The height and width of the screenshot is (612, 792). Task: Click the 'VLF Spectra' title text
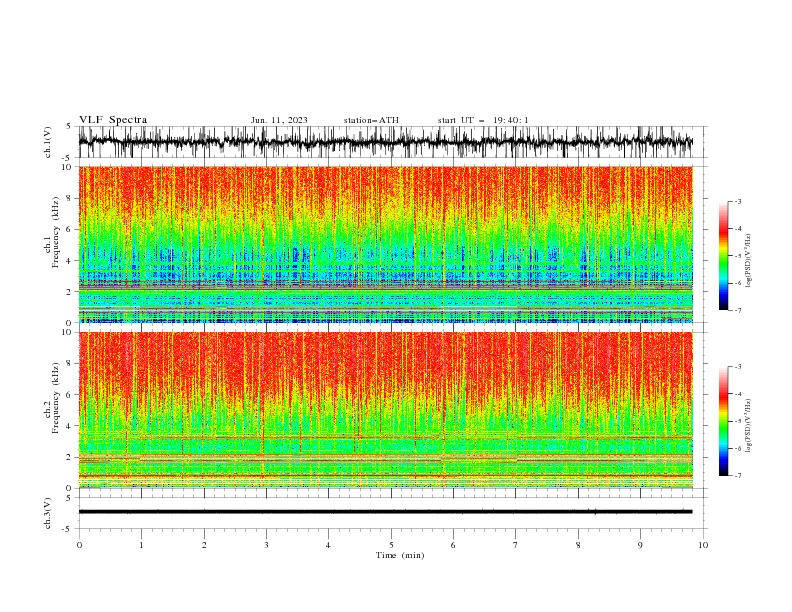113,120
